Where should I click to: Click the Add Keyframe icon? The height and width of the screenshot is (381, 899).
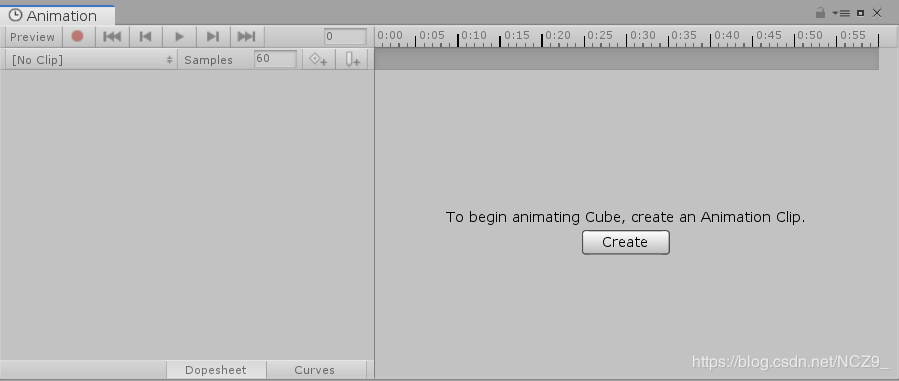tap(318, 60)
